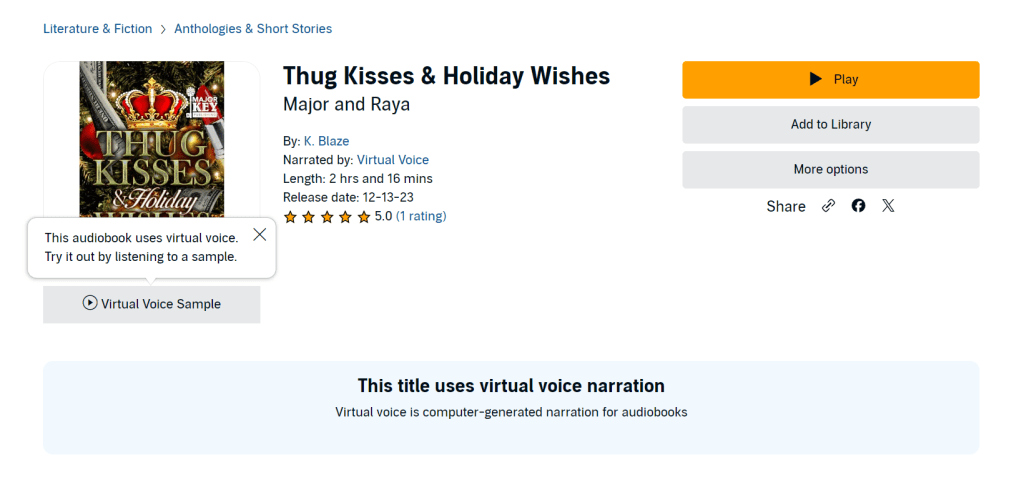Go to Literature & Fiction category
Viewport: 1024px width, 477px height.
click(97, 29)
